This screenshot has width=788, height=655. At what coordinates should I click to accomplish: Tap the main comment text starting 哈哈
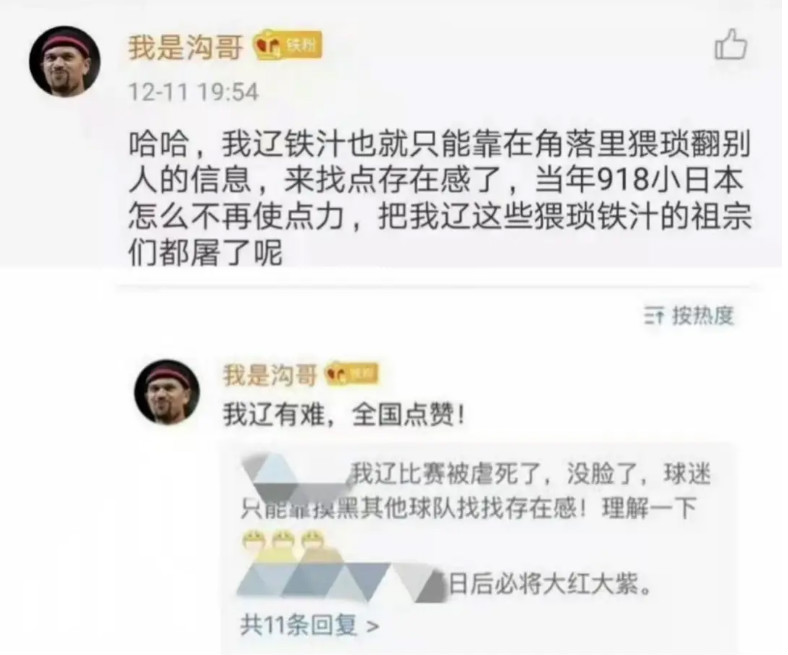[x=439, y=197]
